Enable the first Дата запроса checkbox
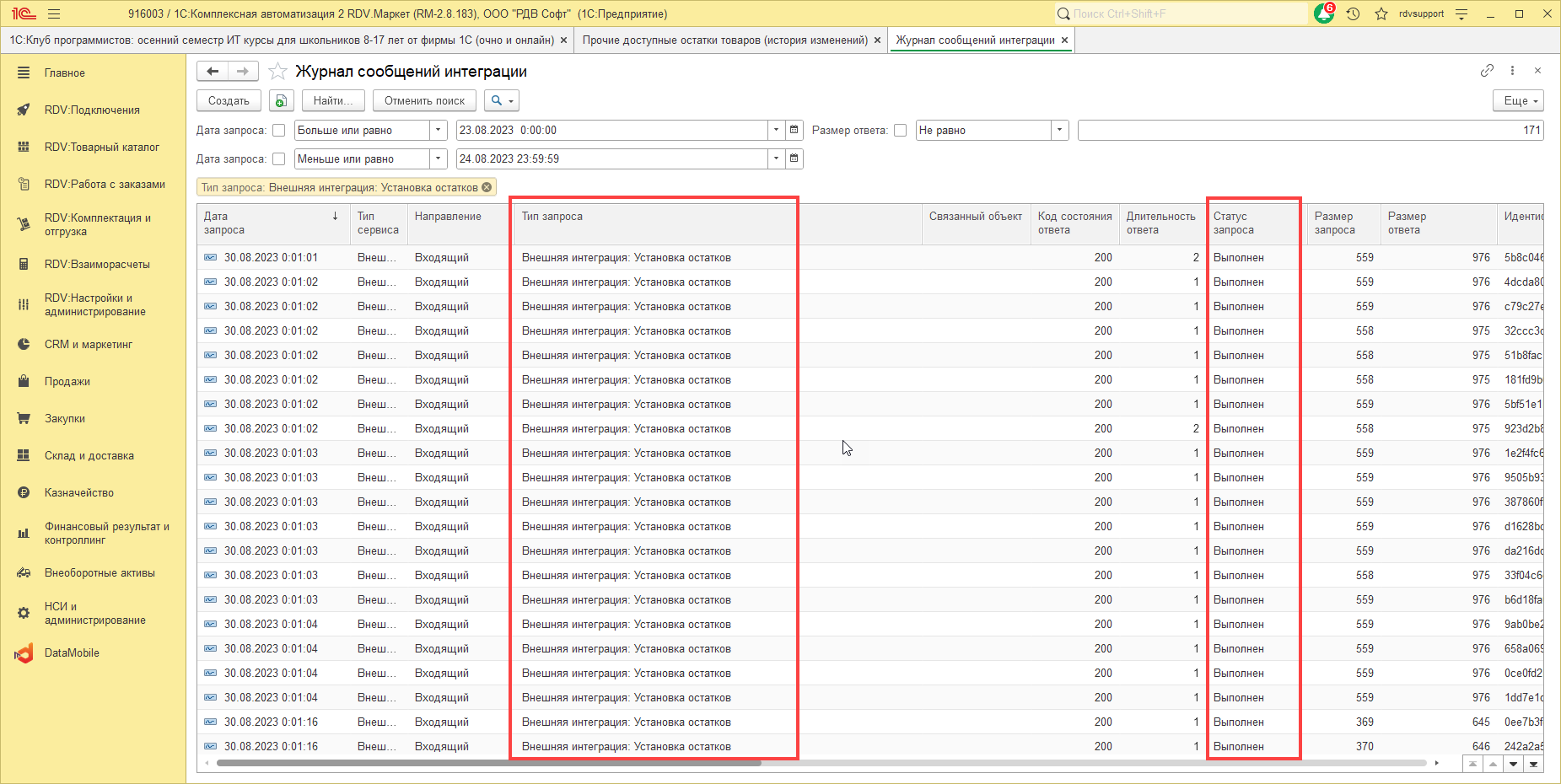This screenshot has width=1561, height=784. [278, 131]
